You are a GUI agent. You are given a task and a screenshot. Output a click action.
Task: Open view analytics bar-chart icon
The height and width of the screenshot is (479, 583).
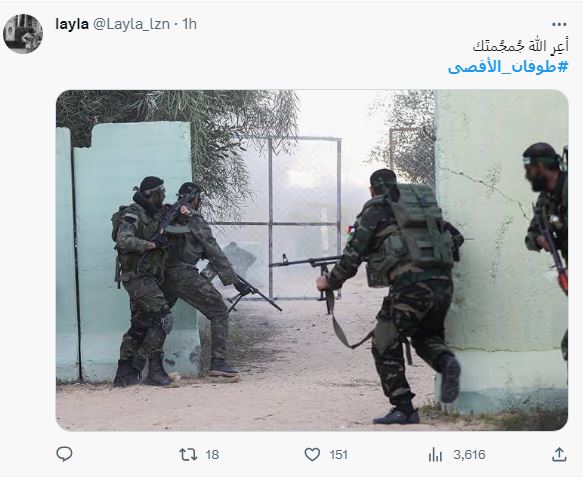(x=435, y=454)
